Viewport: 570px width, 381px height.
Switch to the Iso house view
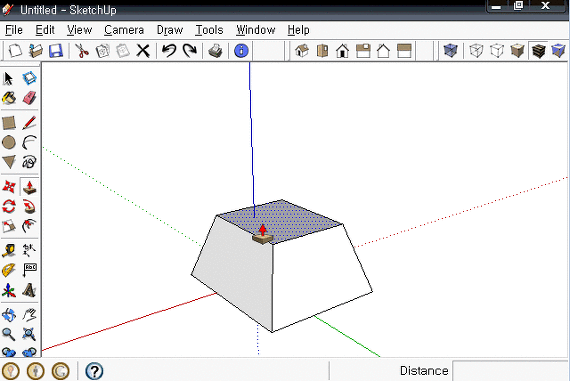point(302,51)
